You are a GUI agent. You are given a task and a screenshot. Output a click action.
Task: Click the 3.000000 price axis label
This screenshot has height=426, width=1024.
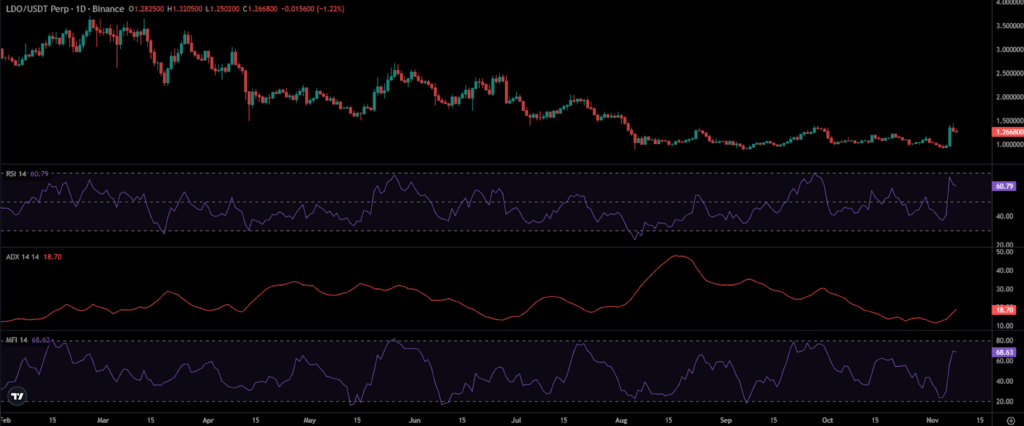click(1009, 50)
